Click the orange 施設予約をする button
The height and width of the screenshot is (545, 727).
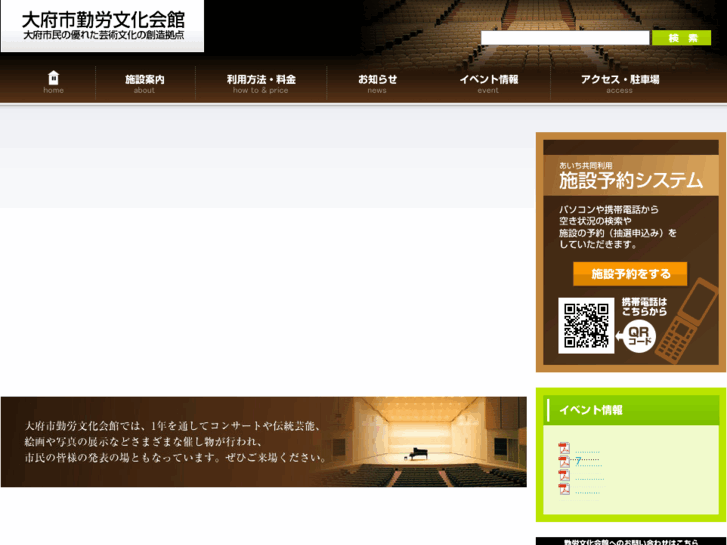pyautogui.click(x=630, y=274)
